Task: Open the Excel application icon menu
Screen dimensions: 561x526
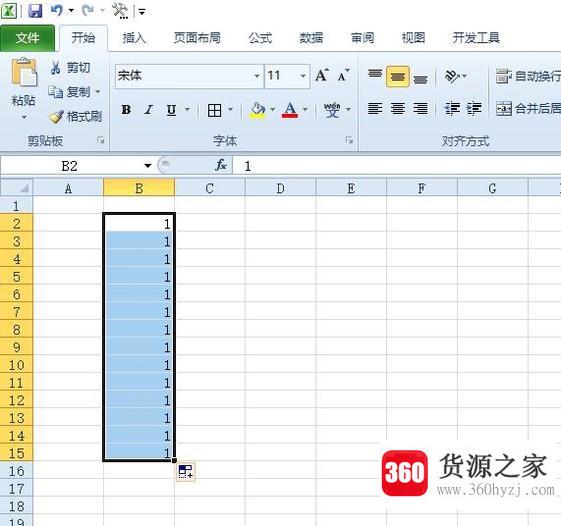Action: click(x=9, y=11)
